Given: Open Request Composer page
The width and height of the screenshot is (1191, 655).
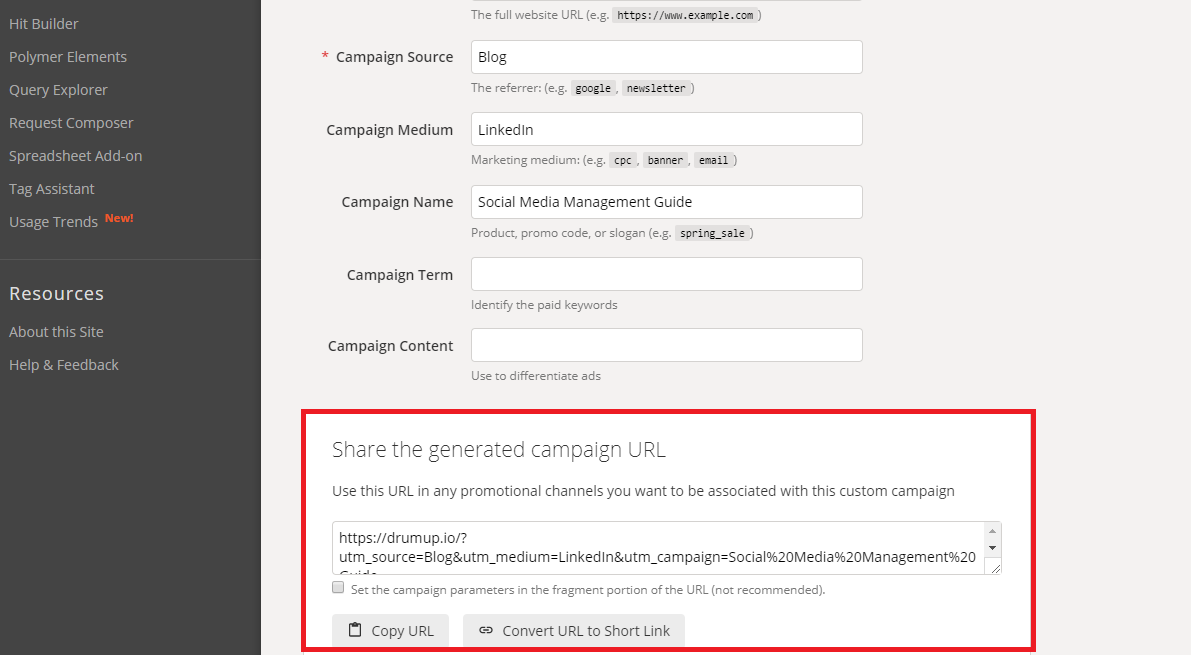Looking at the screenshot, I should tap(71, 123).
